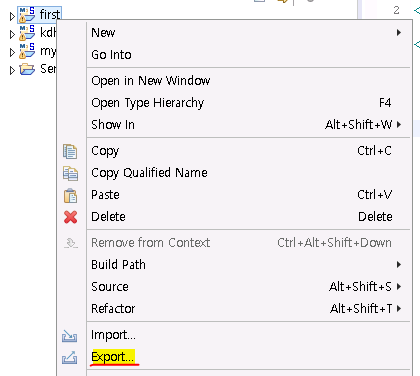Click the 'kd' project icon in tree

27,33
